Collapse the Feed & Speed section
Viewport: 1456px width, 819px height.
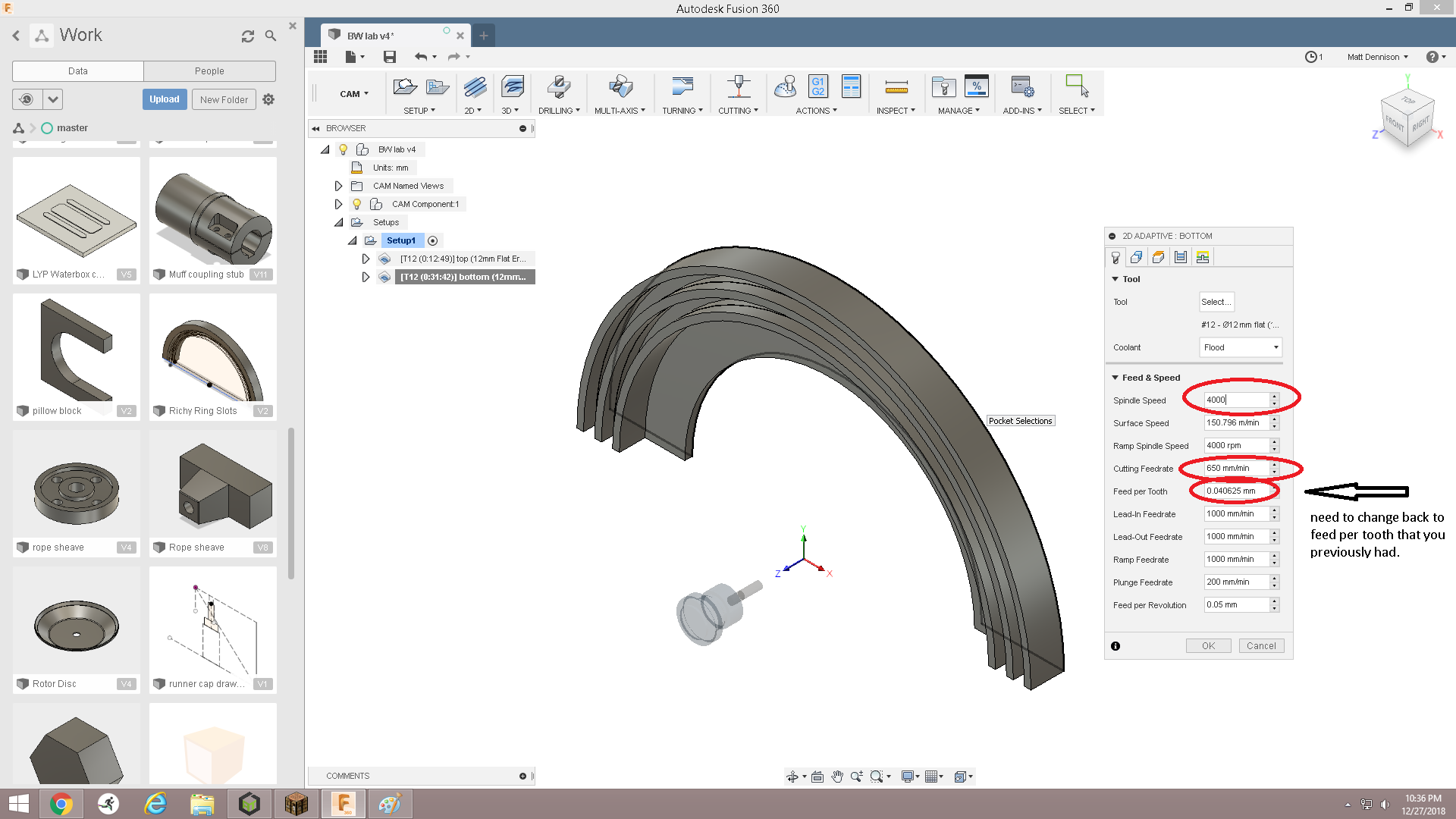click(x=1116, y=378)
